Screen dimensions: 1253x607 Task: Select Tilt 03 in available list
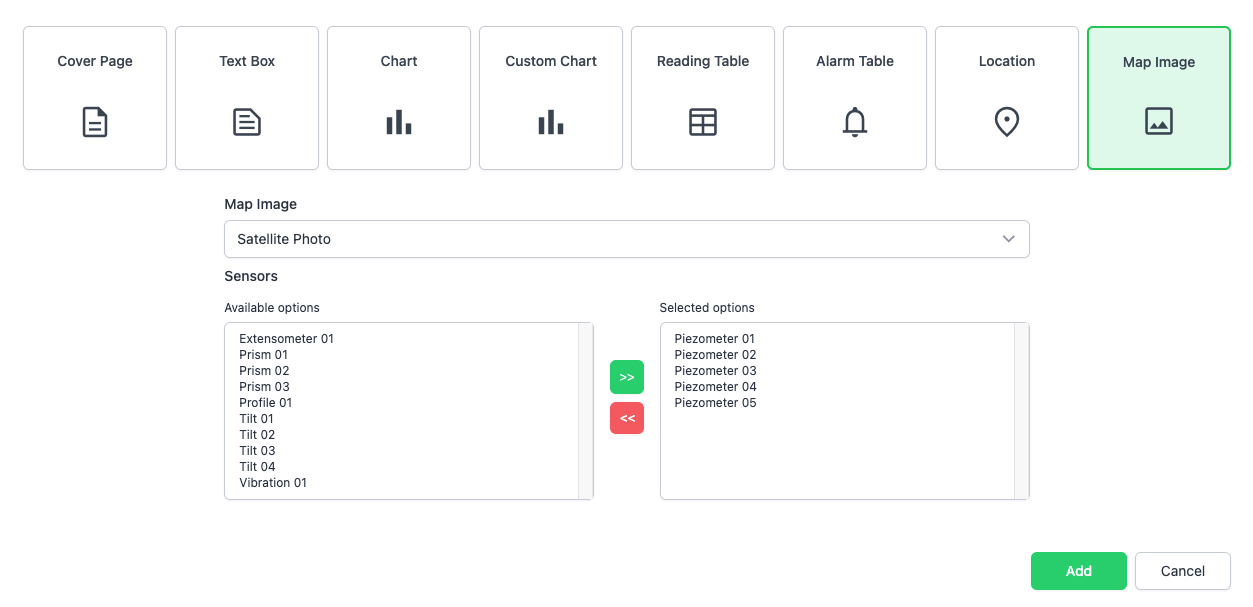[257, 451]
